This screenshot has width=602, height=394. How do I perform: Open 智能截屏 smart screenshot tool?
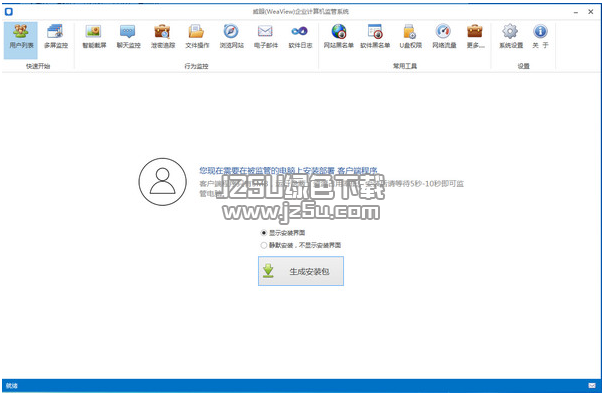point(94,36)
